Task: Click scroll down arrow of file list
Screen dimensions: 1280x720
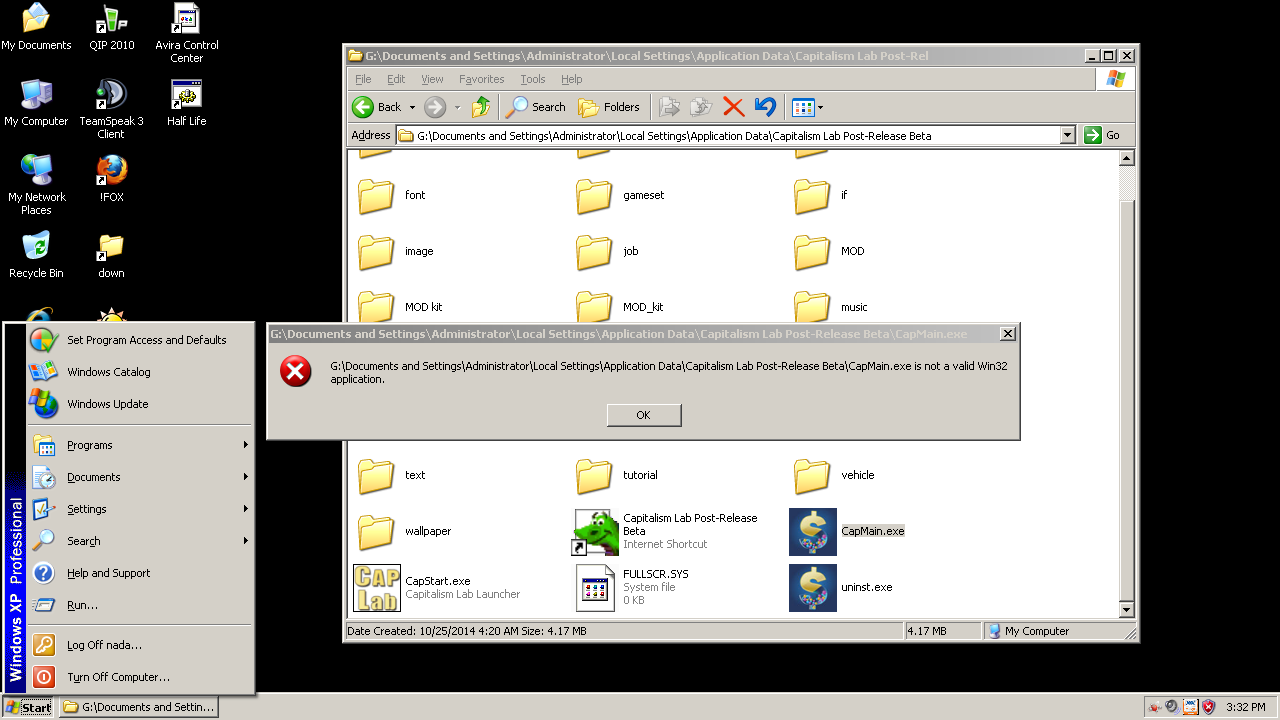Action: tap(1127, 610)
